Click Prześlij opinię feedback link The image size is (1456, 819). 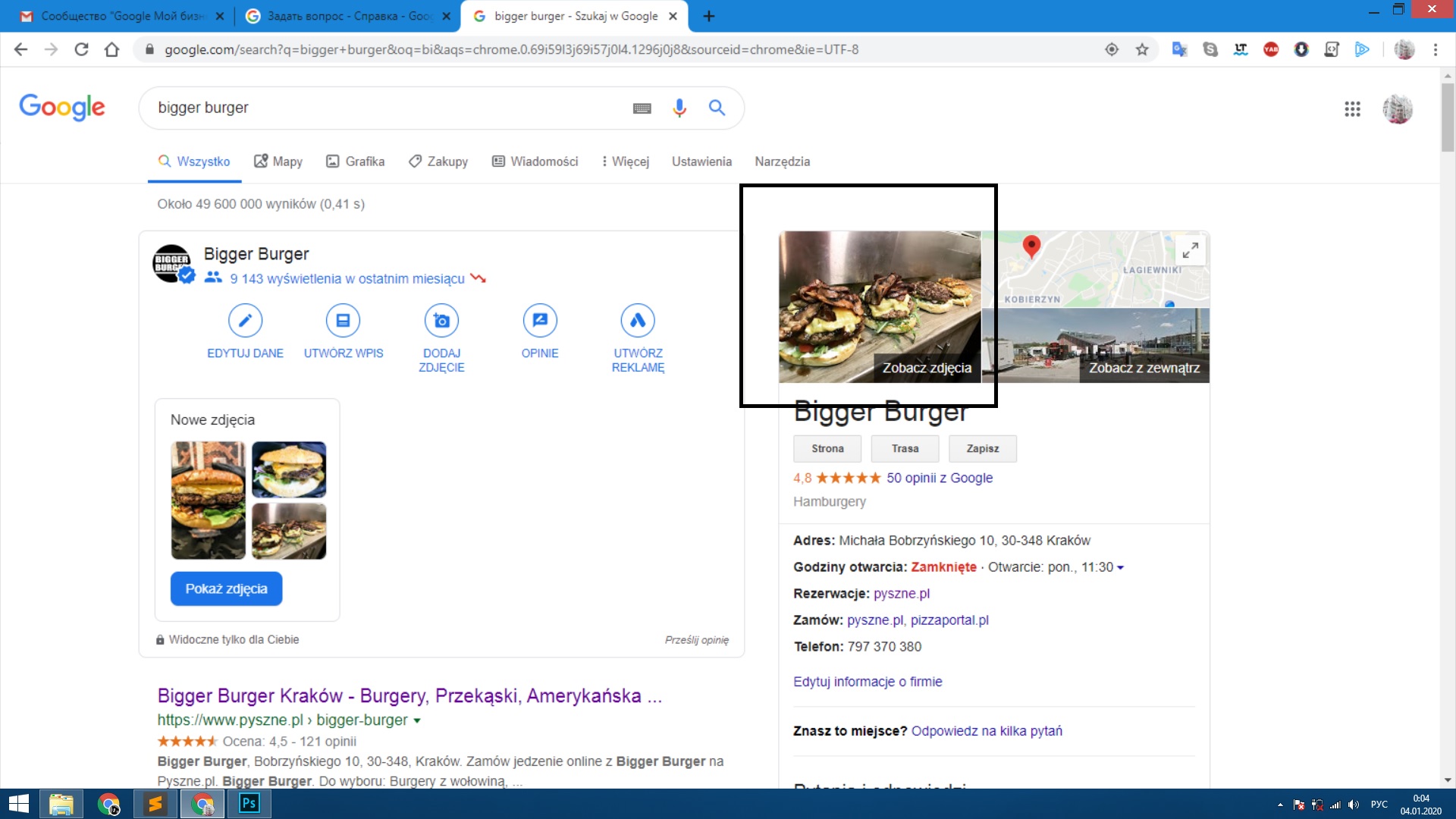pos(696,640)
